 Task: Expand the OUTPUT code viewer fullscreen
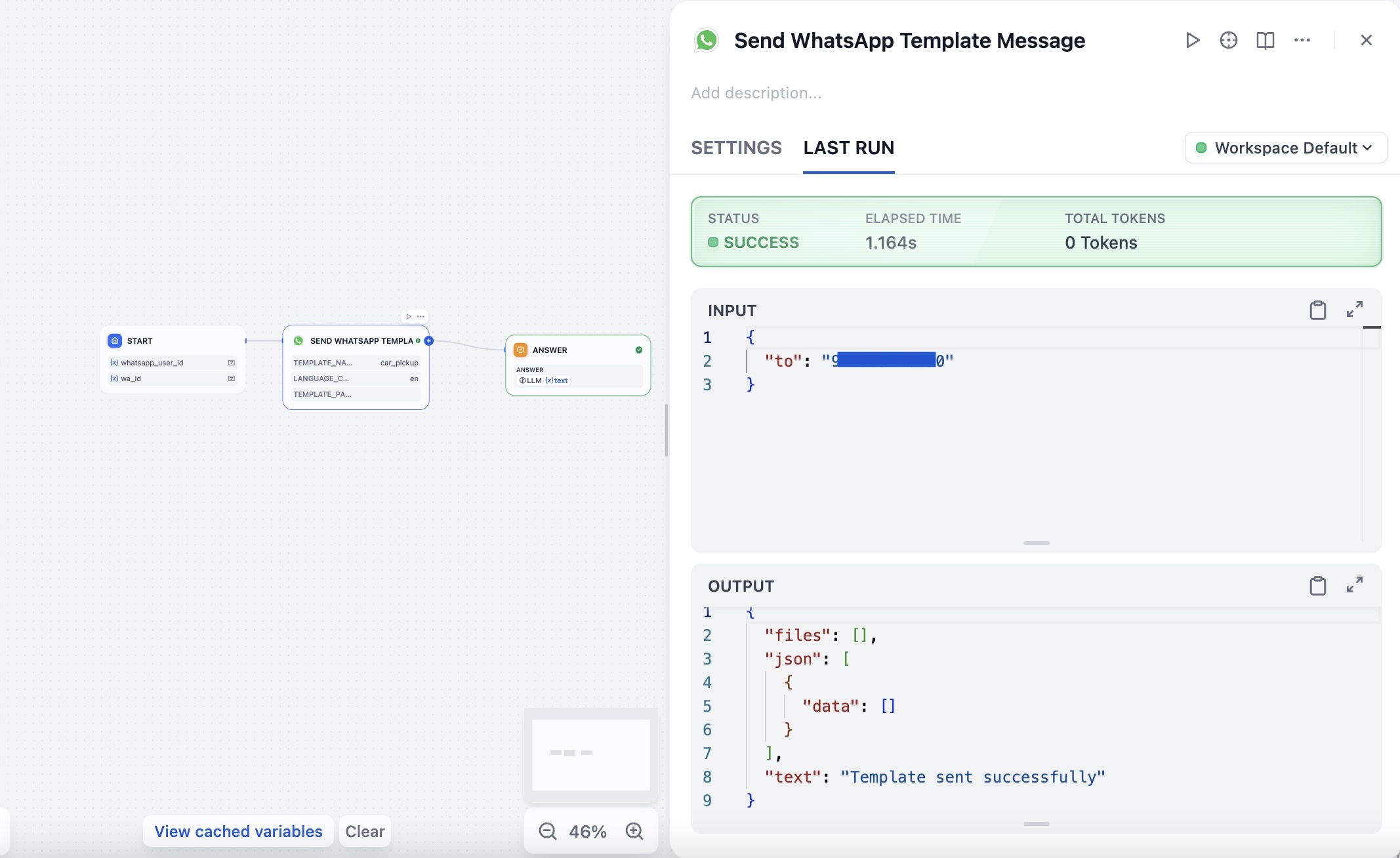point(1354,585)
